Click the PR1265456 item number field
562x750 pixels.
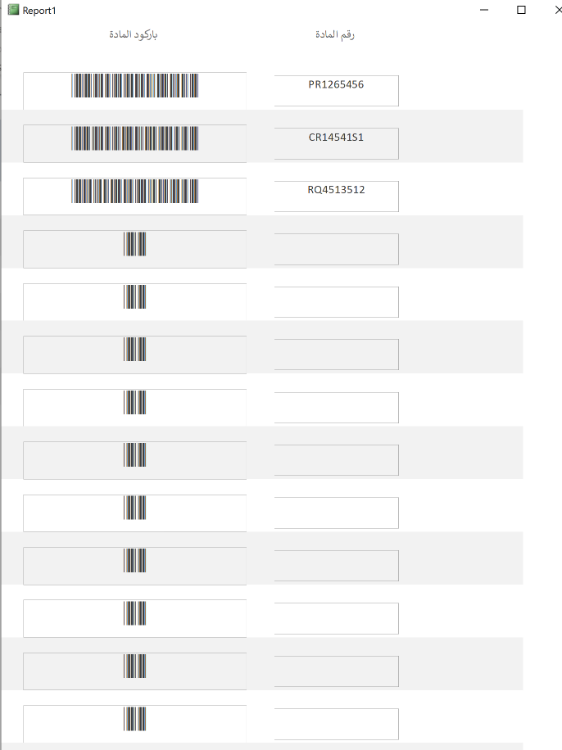click(x=336, y=90)
